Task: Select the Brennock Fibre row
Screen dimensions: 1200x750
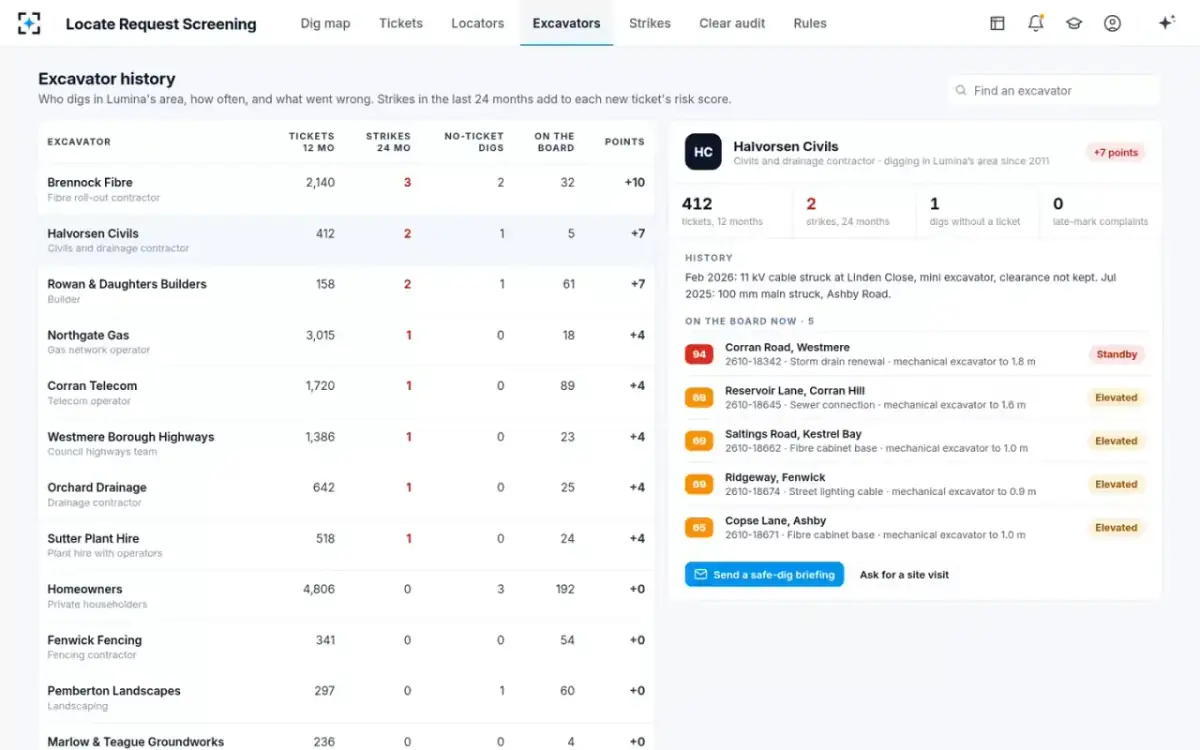Action: click(x=346, y=189)
